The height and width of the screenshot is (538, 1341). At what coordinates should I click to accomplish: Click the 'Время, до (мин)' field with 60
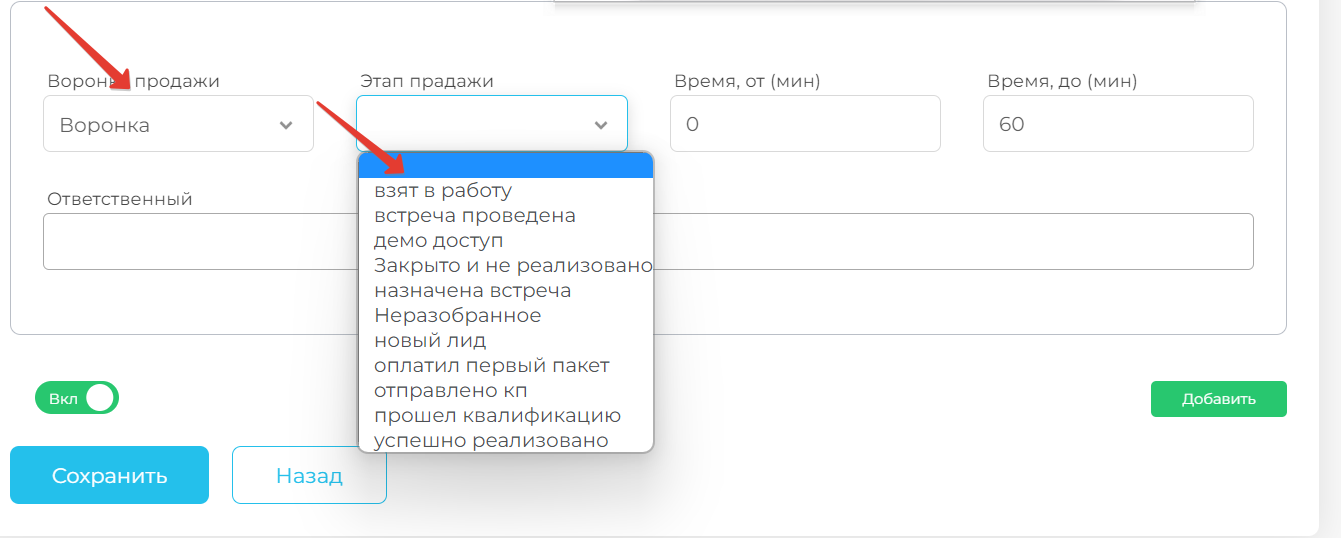(x=1117, y=125)
